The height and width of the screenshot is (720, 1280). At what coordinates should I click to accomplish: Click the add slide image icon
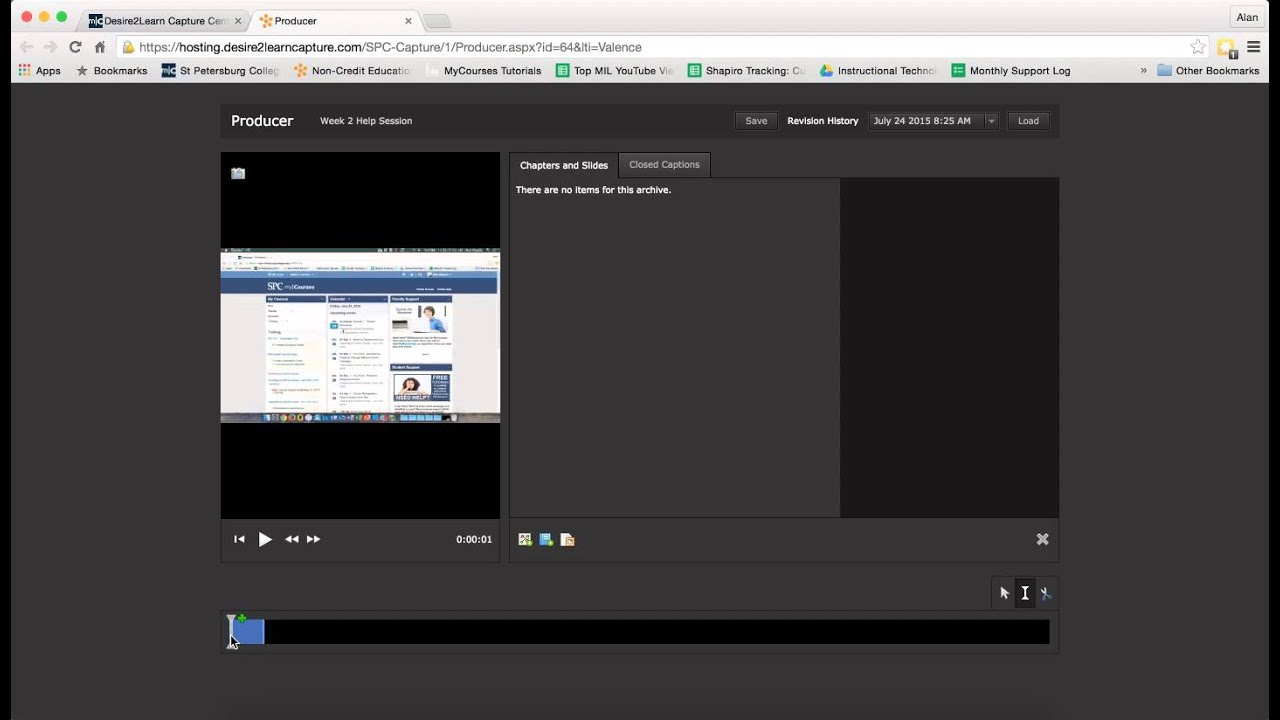click(525, 539)
